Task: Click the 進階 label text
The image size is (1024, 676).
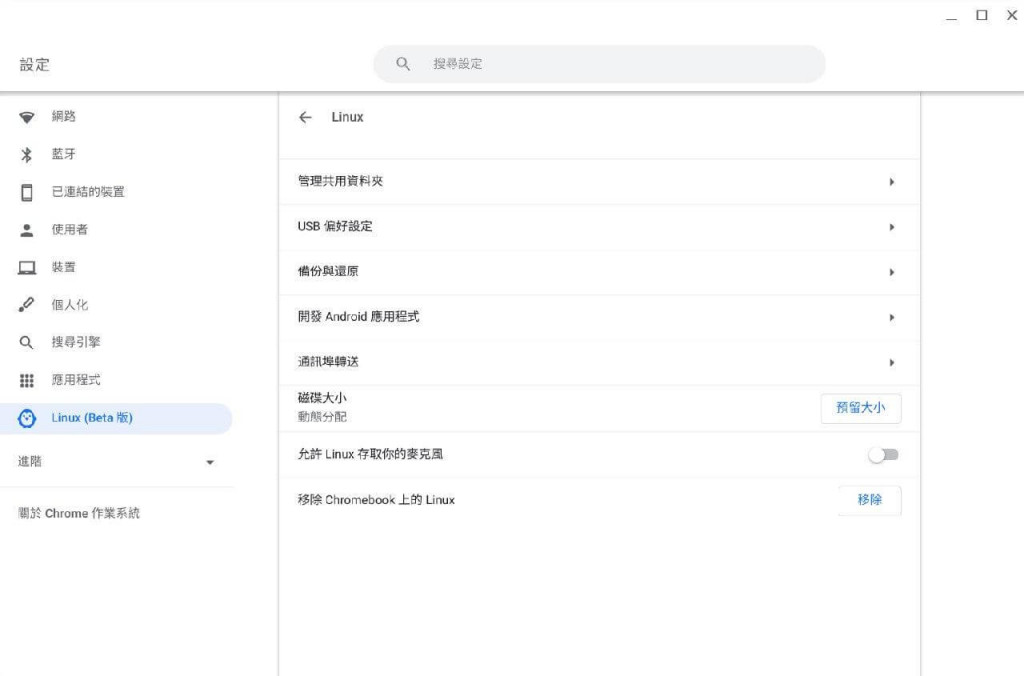Action: click(30, 462)
